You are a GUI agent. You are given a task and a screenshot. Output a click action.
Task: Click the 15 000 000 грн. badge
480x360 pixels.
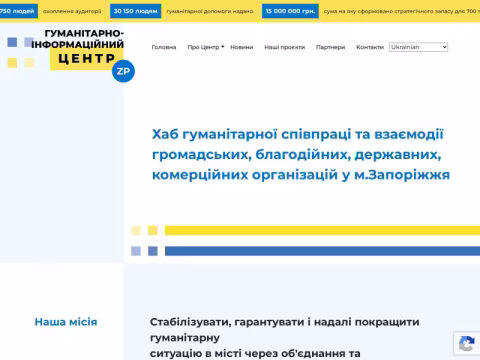(x=290, y=11)
